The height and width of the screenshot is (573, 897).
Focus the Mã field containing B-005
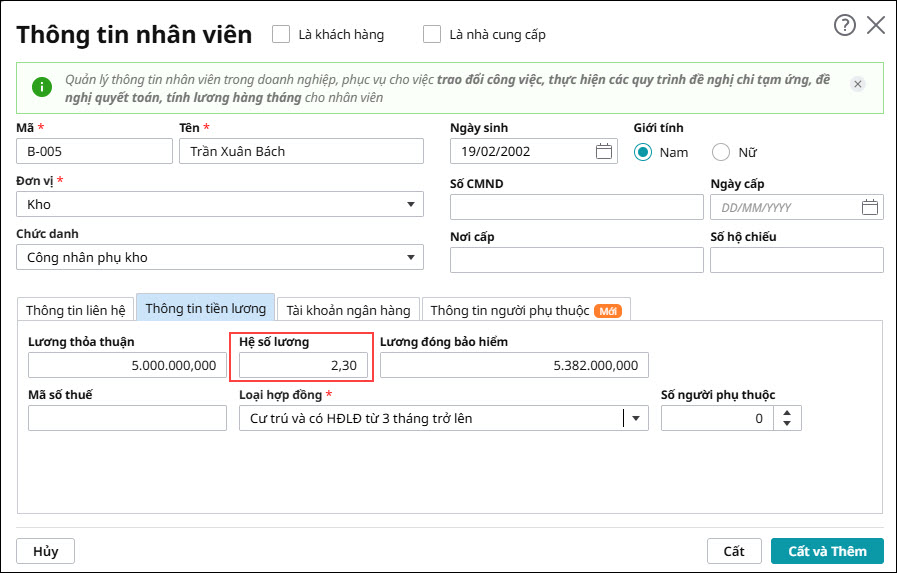tap(94, 152)
